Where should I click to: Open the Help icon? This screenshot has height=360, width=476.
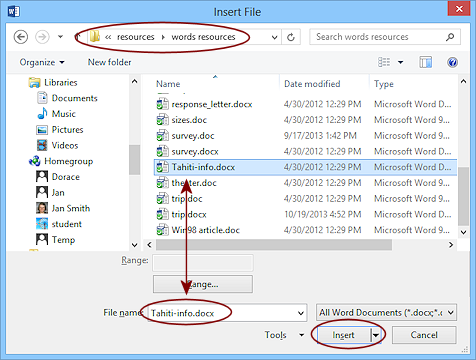[452, 62]
